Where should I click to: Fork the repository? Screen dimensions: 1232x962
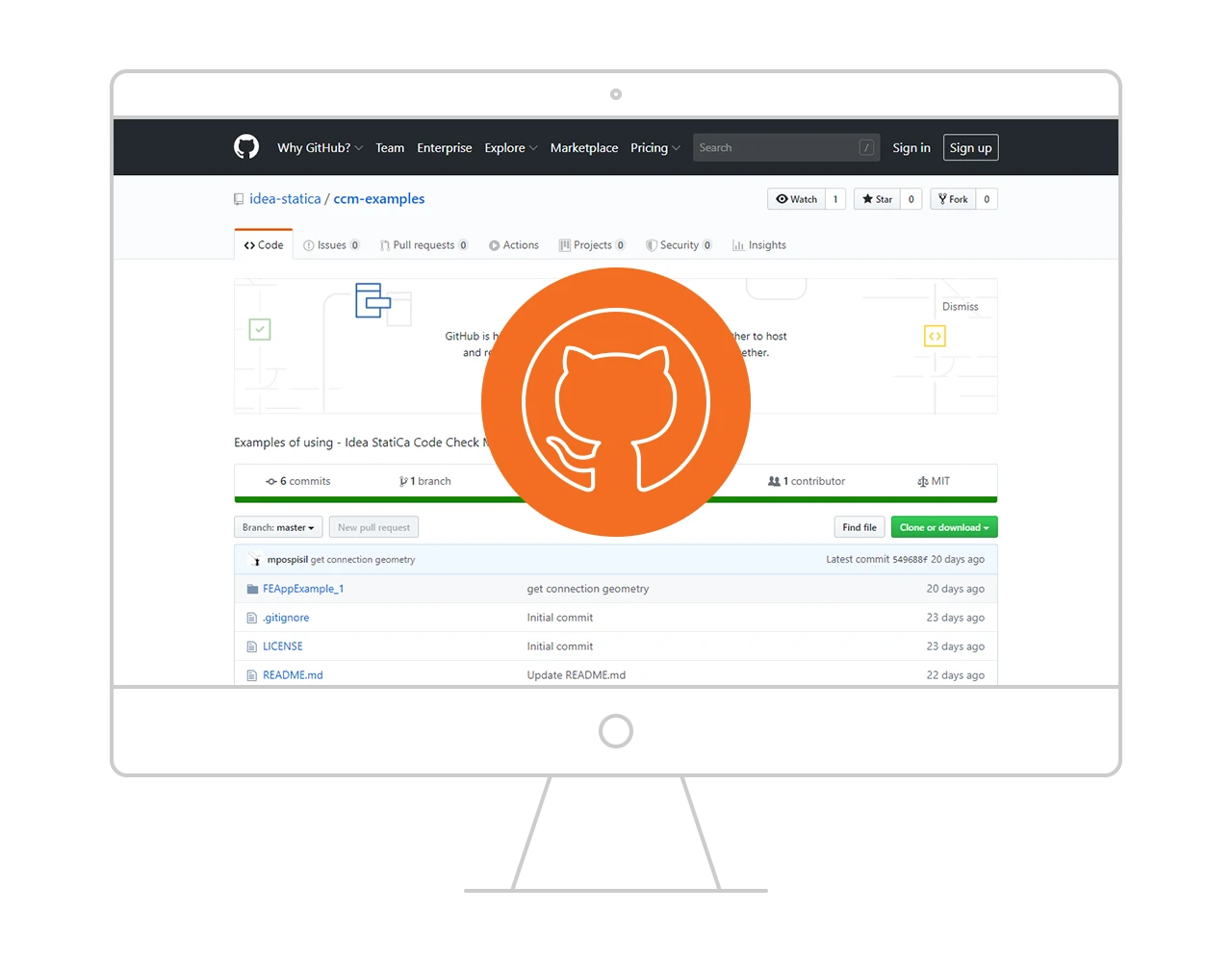click(x=953, y=199)
